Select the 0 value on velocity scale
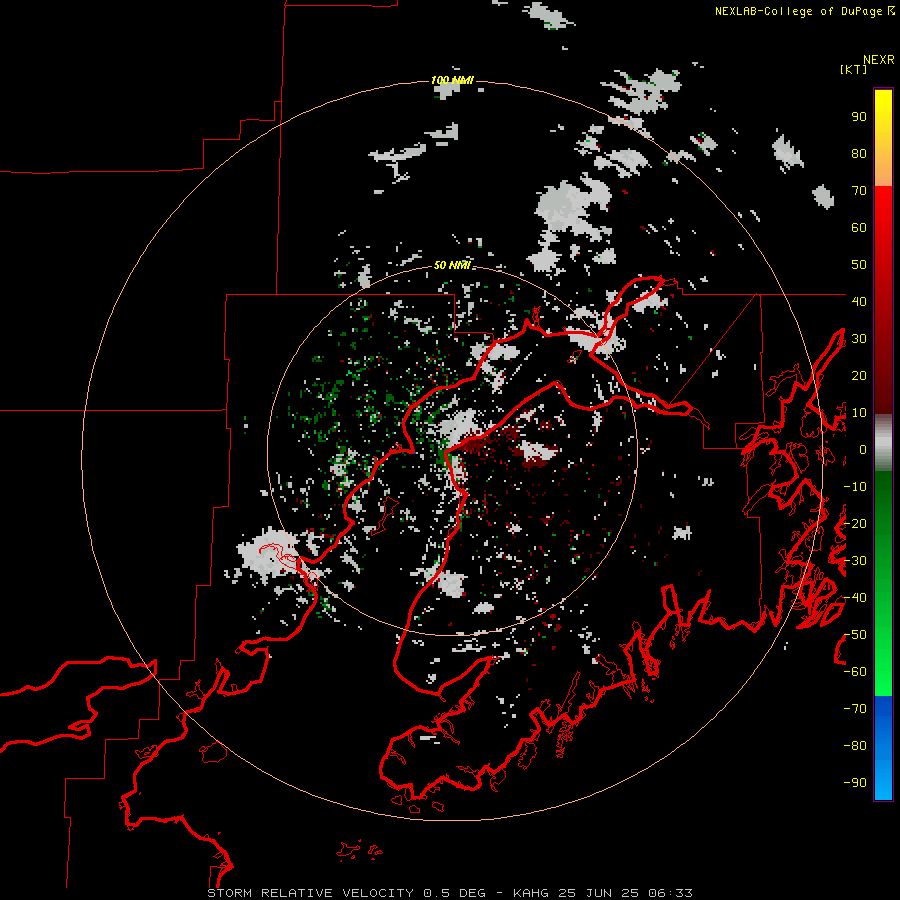 click(x=863, y=449)
